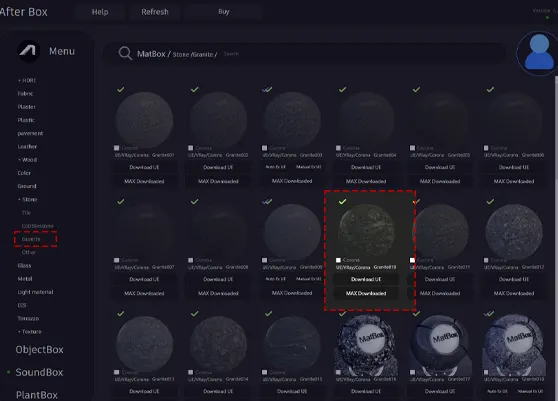The width and height of the screenshot is (558, 401).
Task: Select the Fabric category
Action: (25, 94)
